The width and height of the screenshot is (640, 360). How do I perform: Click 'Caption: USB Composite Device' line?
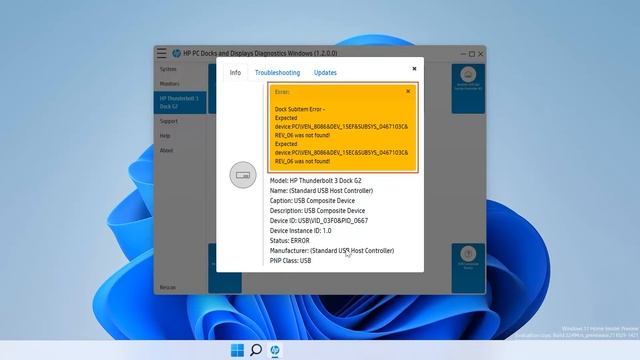(312, 201)
